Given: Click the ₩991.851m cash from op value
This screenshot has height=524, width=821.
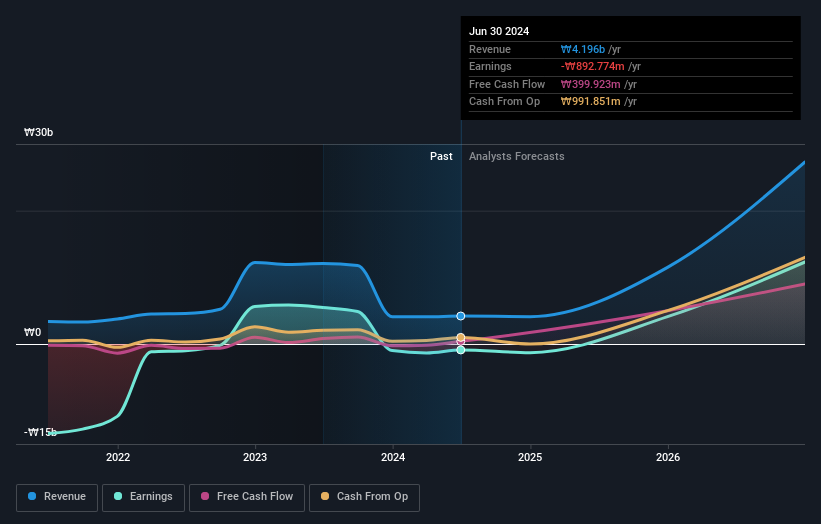Looking at the screenshot, I should pyautogui.click(x=591, y=102).
